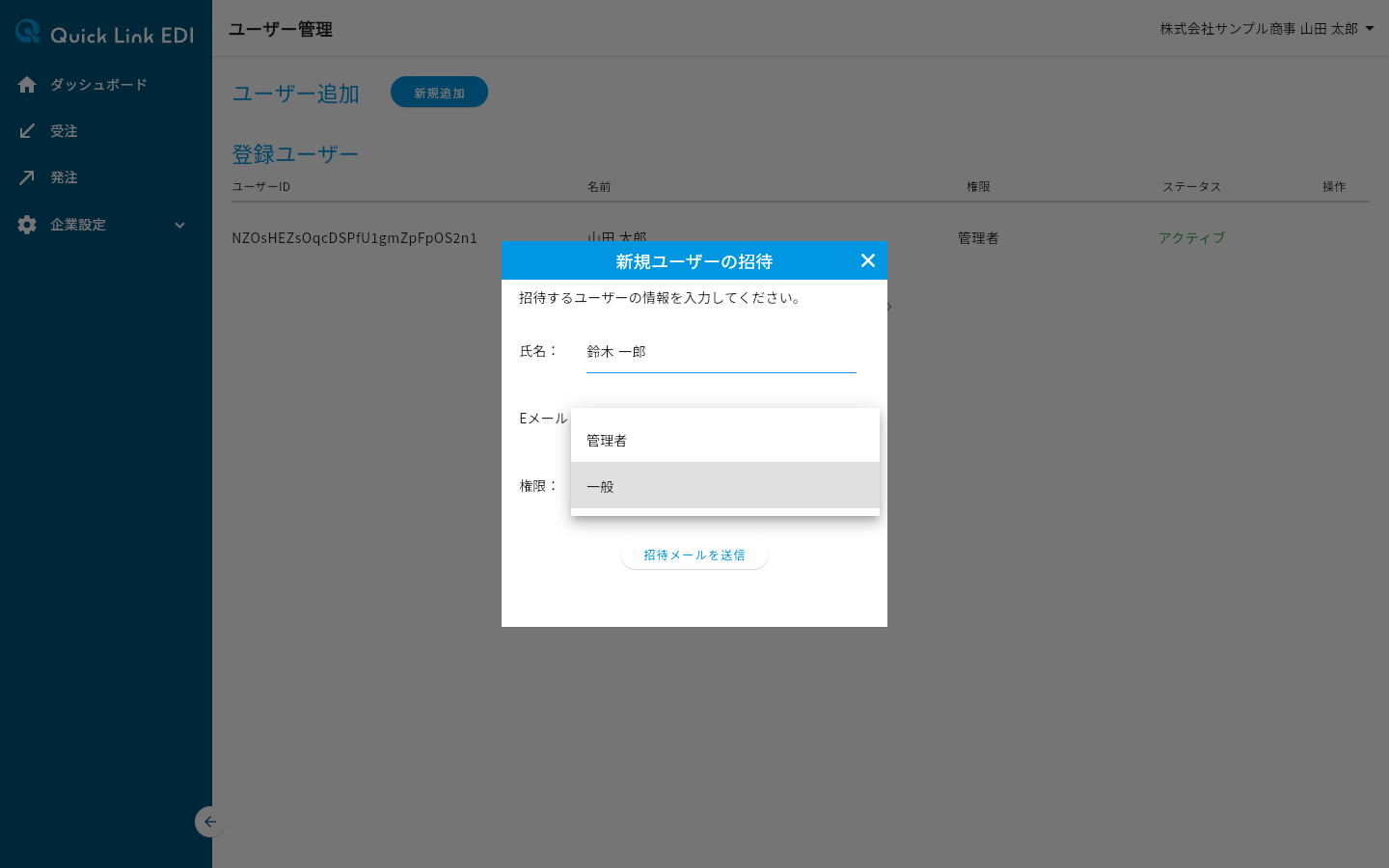
Task: Open the 株式会社サンプル商事 山田 太郎 account dropdown
Action: tap(1267, 29)
